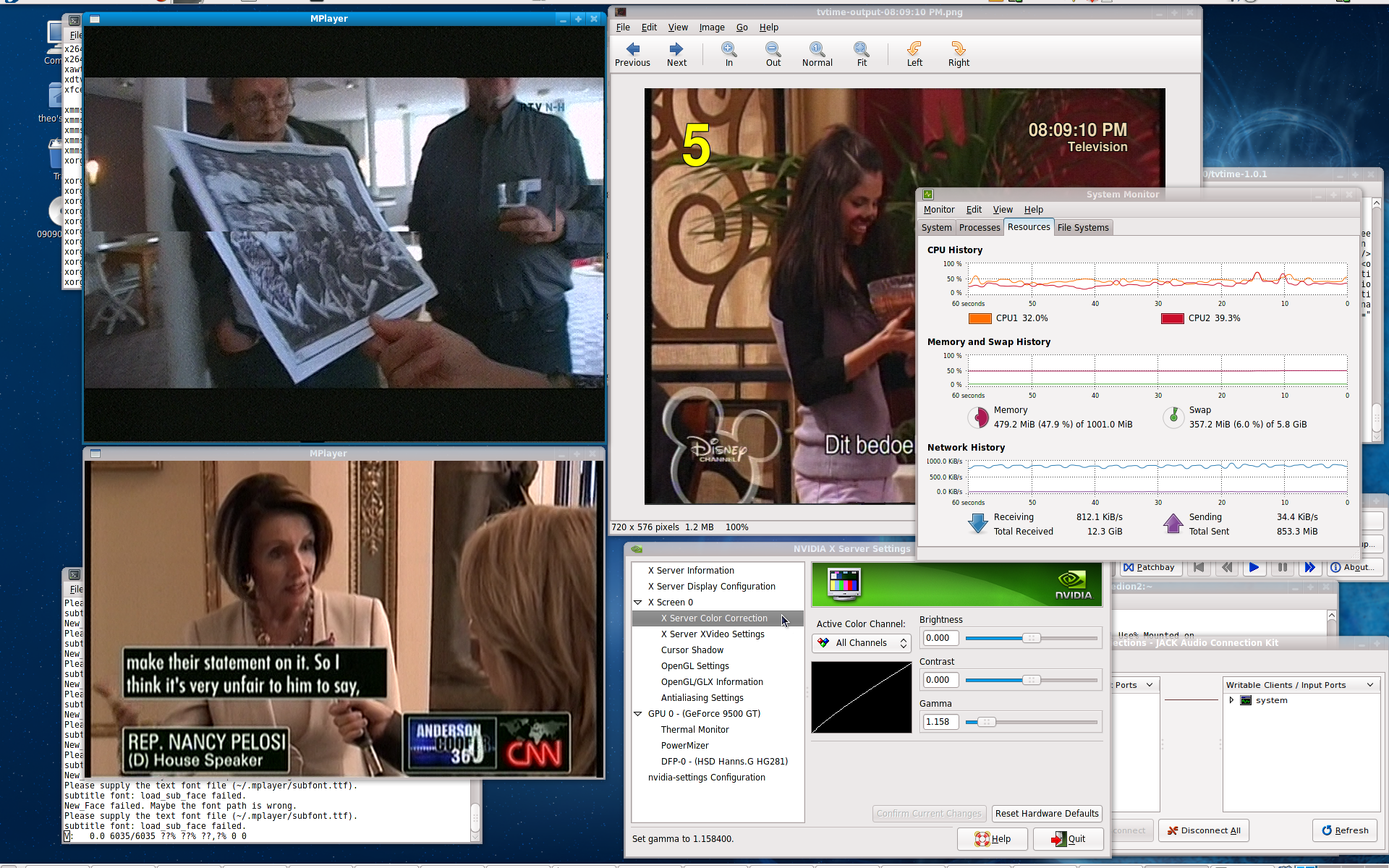Switch to the File Systems tab

coord(1082,228)
